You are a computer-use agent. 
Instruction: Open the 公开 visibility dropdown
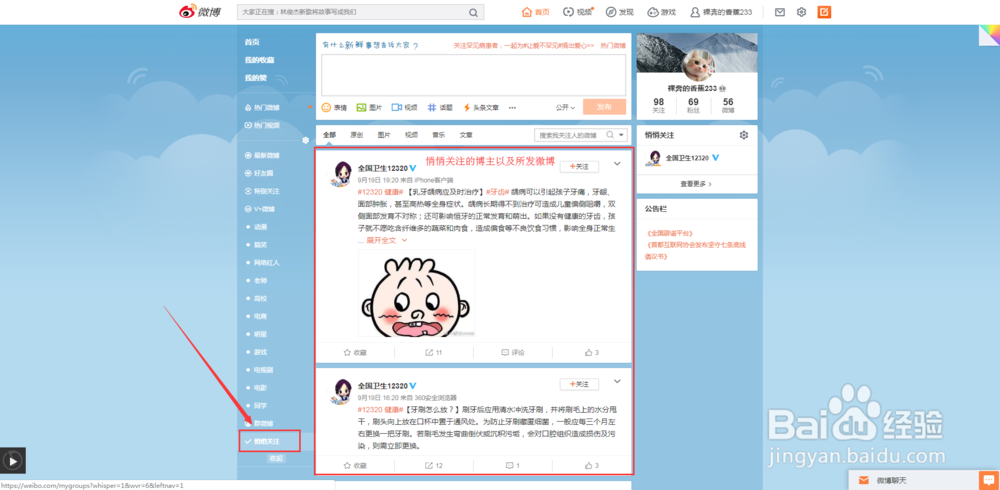[x=565, y=108]
